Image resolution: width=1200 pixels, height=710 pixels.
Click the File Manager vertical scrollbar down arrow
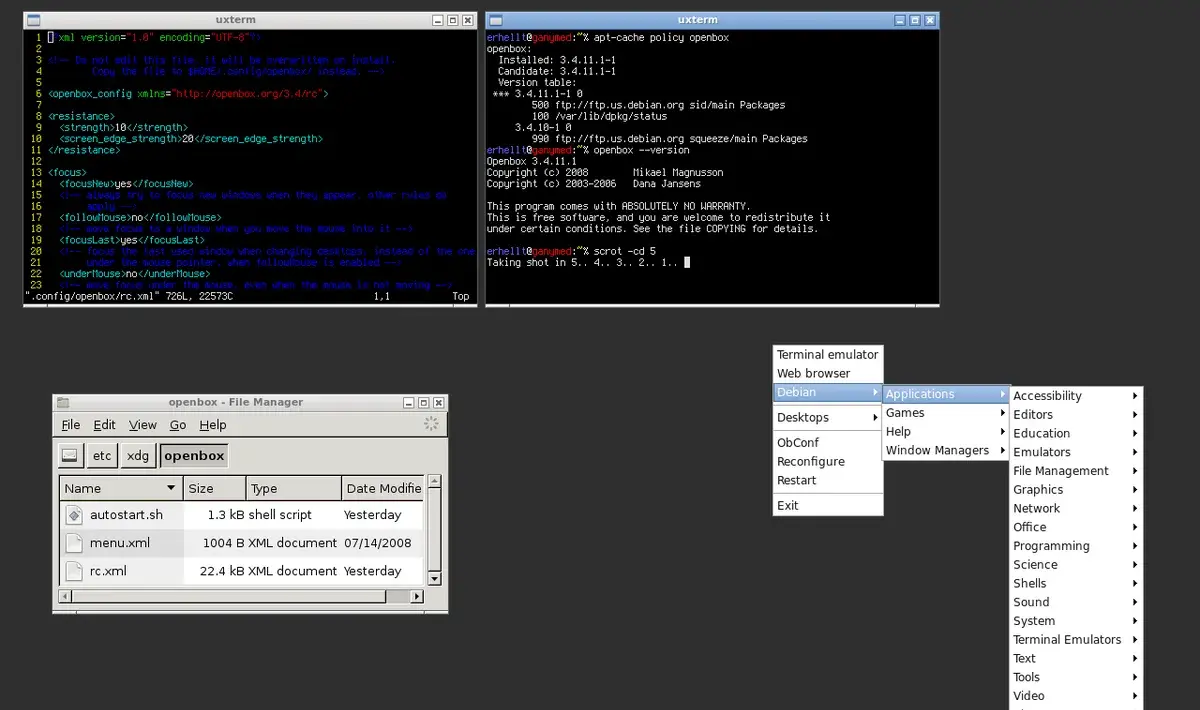(434, 578)
